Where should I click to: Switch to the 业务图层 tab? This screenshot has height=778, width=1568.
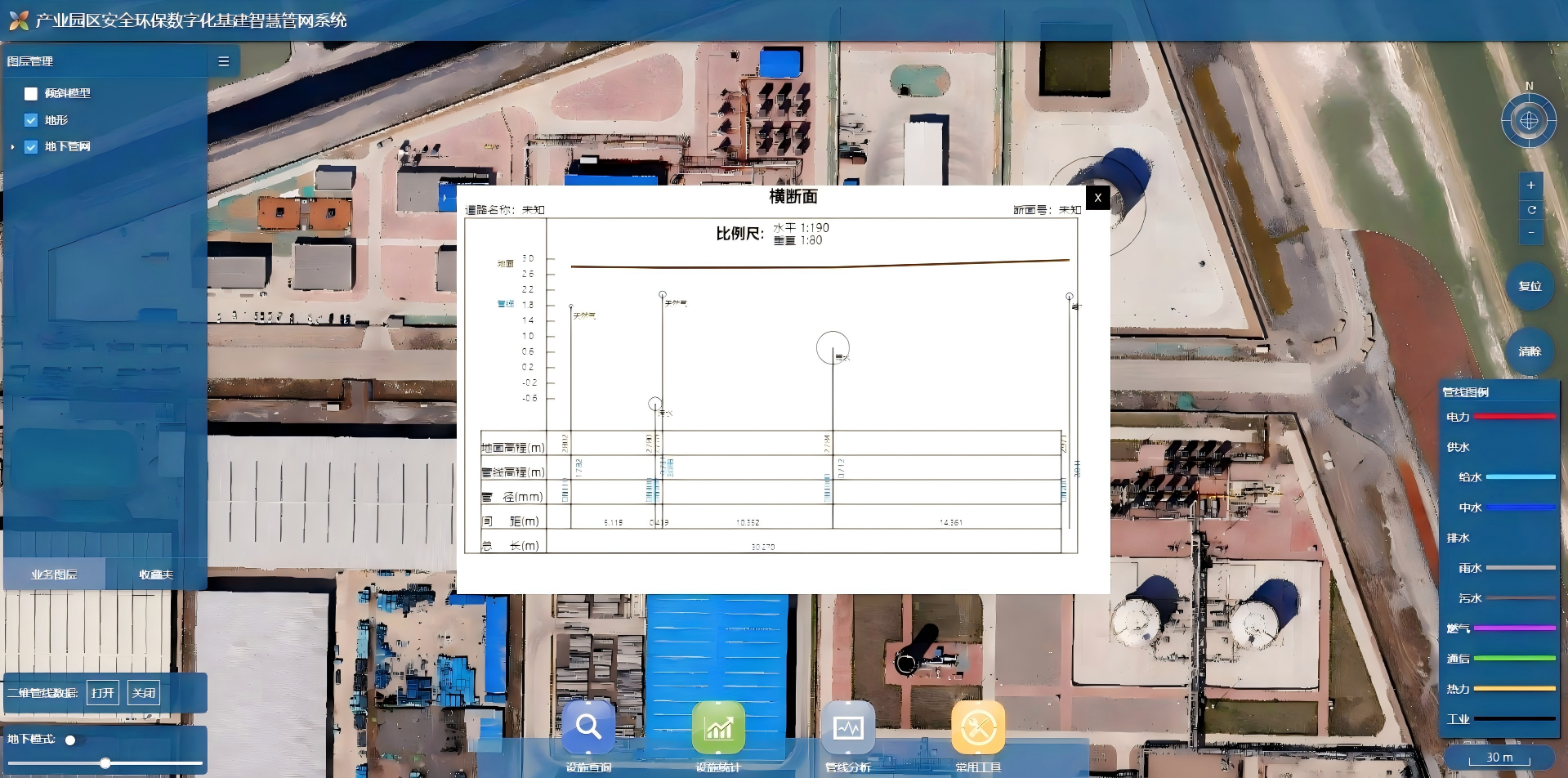[54, 575]
